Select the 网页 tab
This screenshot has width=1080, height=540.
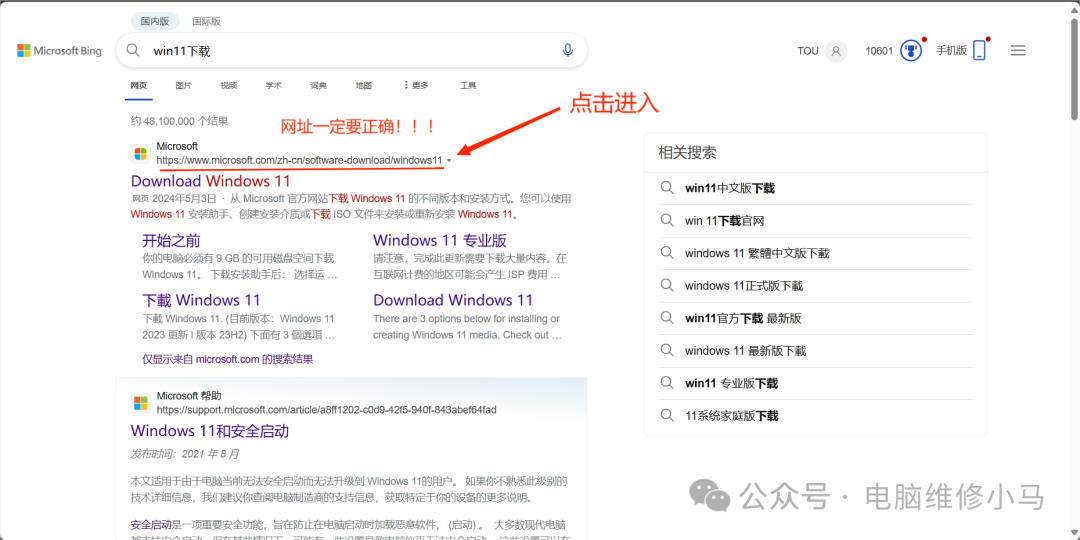point(138,85)
